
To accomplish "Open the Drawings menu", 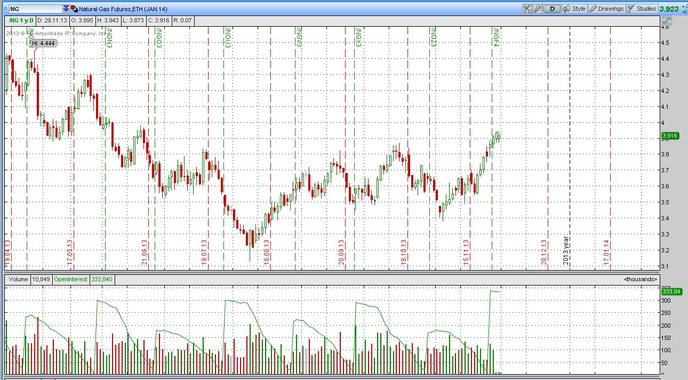I will [606, 9].
